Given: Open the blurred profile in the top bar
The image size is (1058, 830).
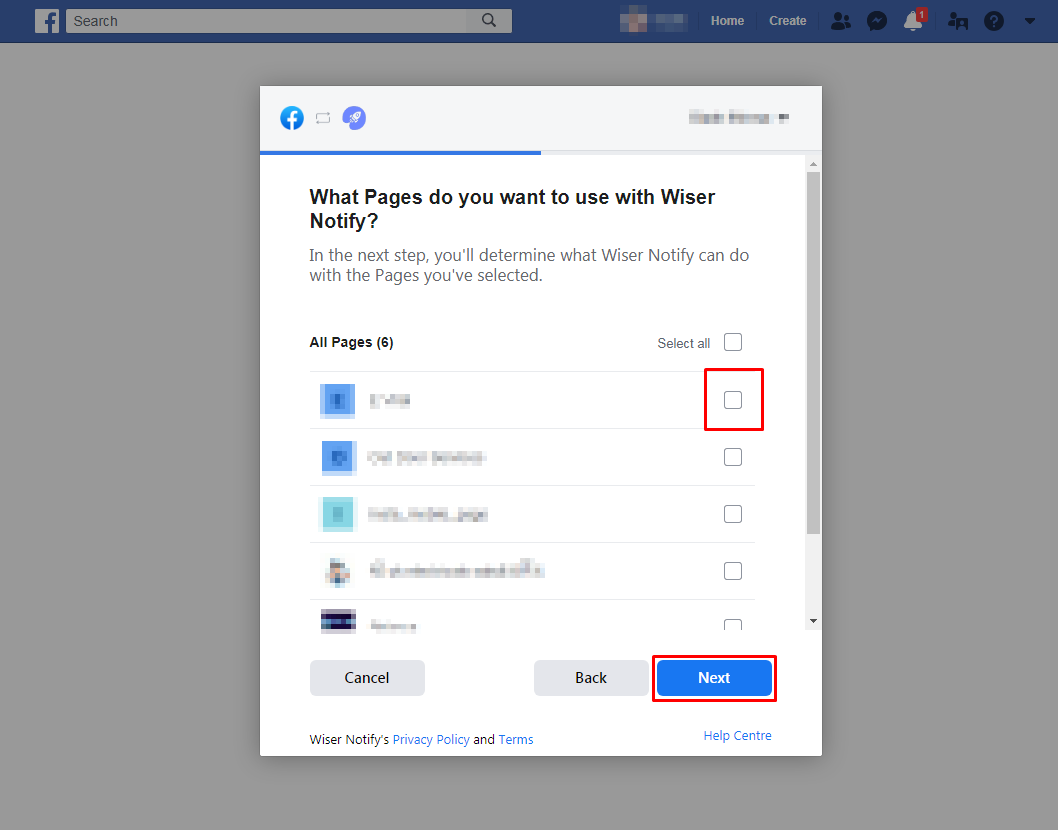Looking at the screenshot, I should click(x=654, y=21).
